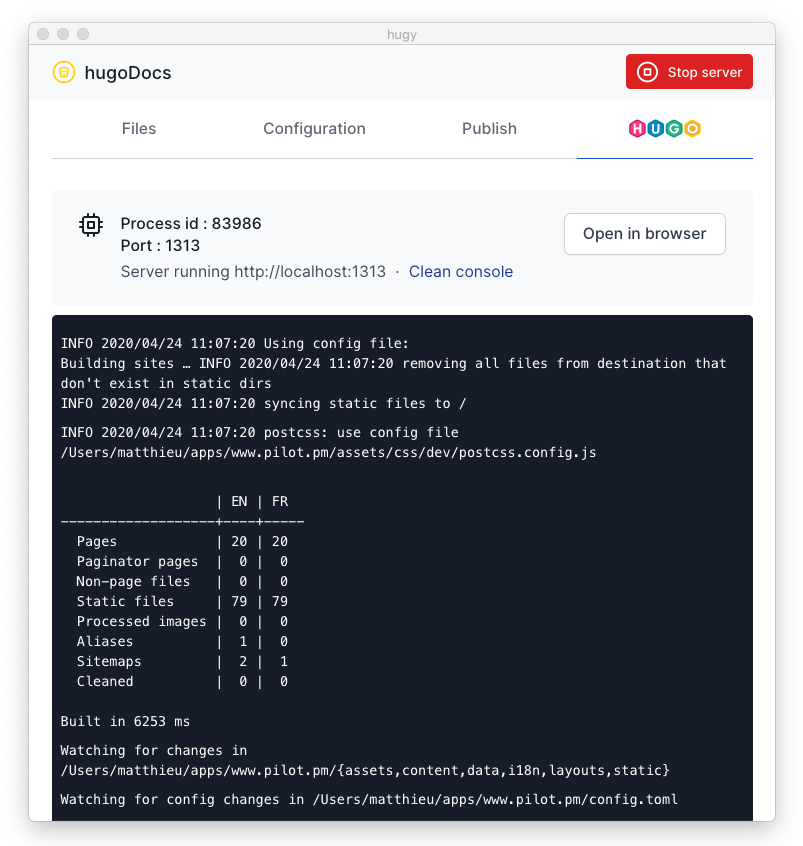Click the Static files row

click(182, 601)
